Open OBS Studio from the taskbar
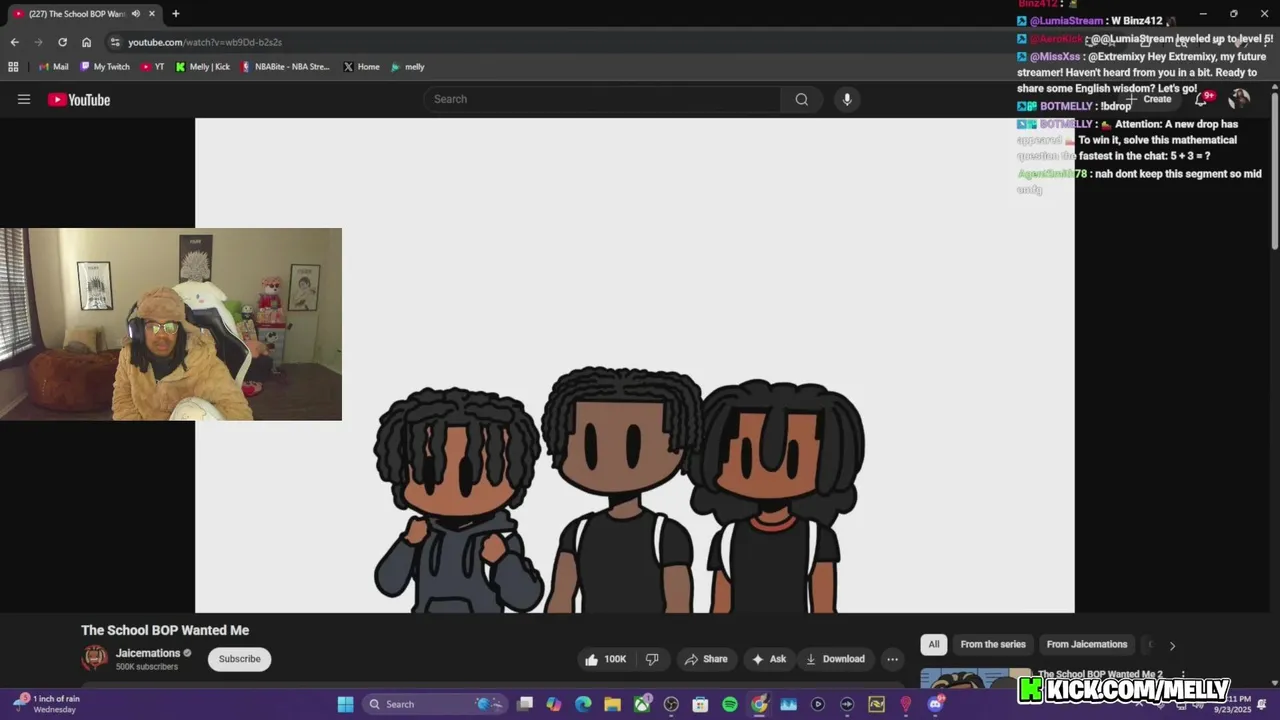1280x720 pixels. [671, 704]
